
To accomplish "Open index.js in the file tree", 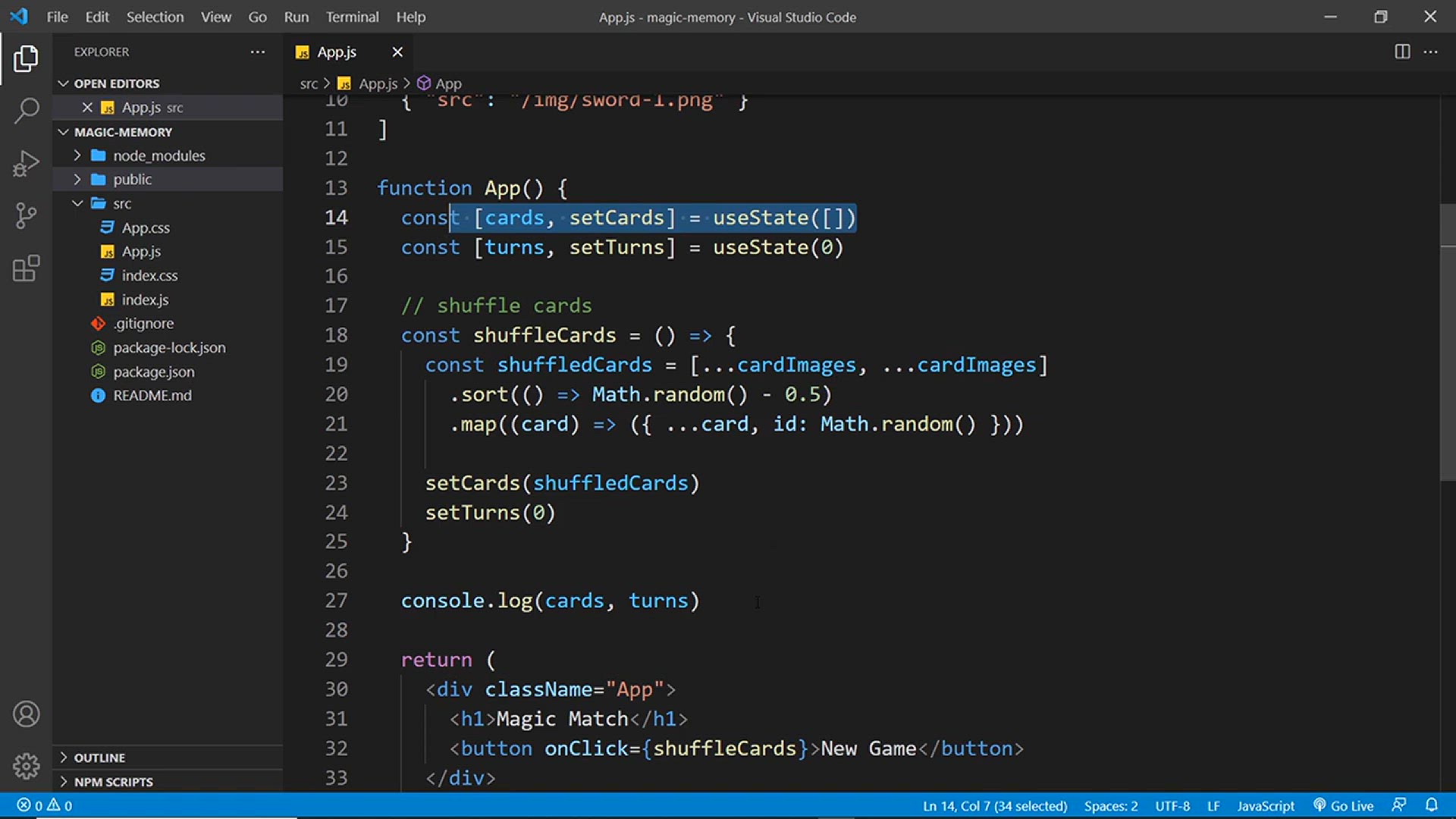I will pos(145,300).
